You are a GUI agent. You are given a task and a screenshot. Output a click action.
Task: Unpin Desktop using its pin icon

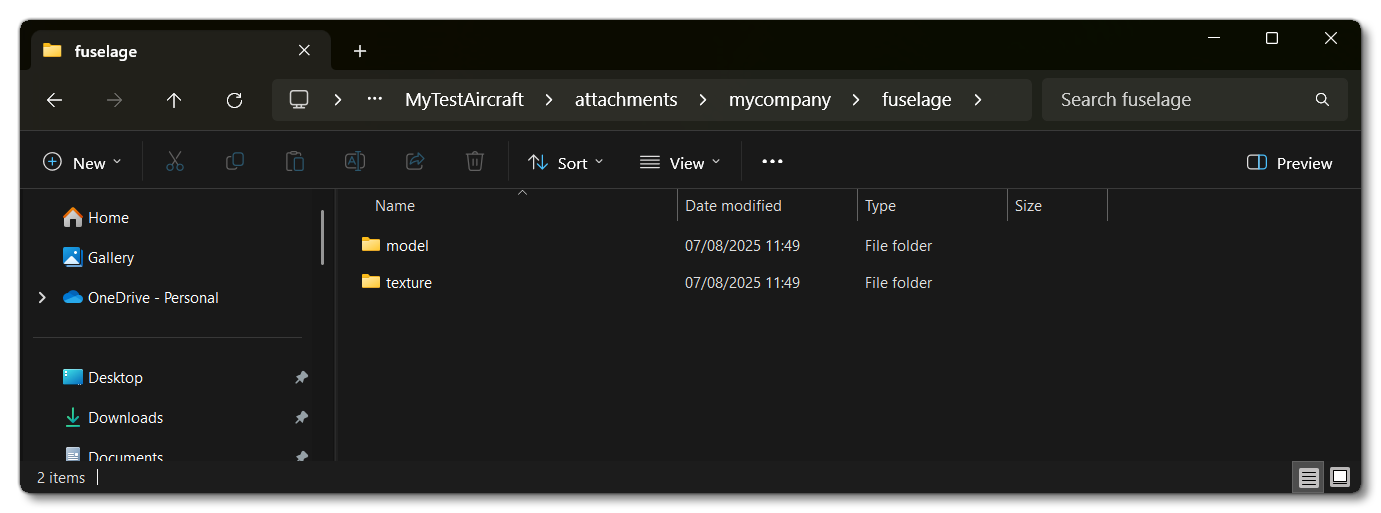301,378
